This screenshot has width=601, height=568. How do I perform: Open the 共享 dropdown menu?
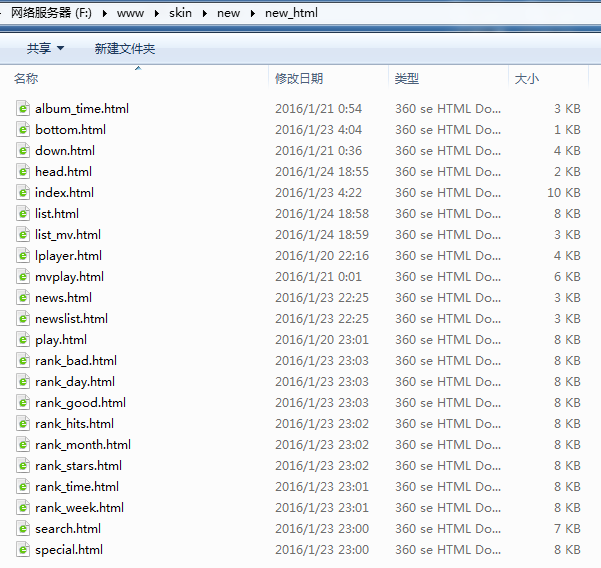tap(45, 48)
